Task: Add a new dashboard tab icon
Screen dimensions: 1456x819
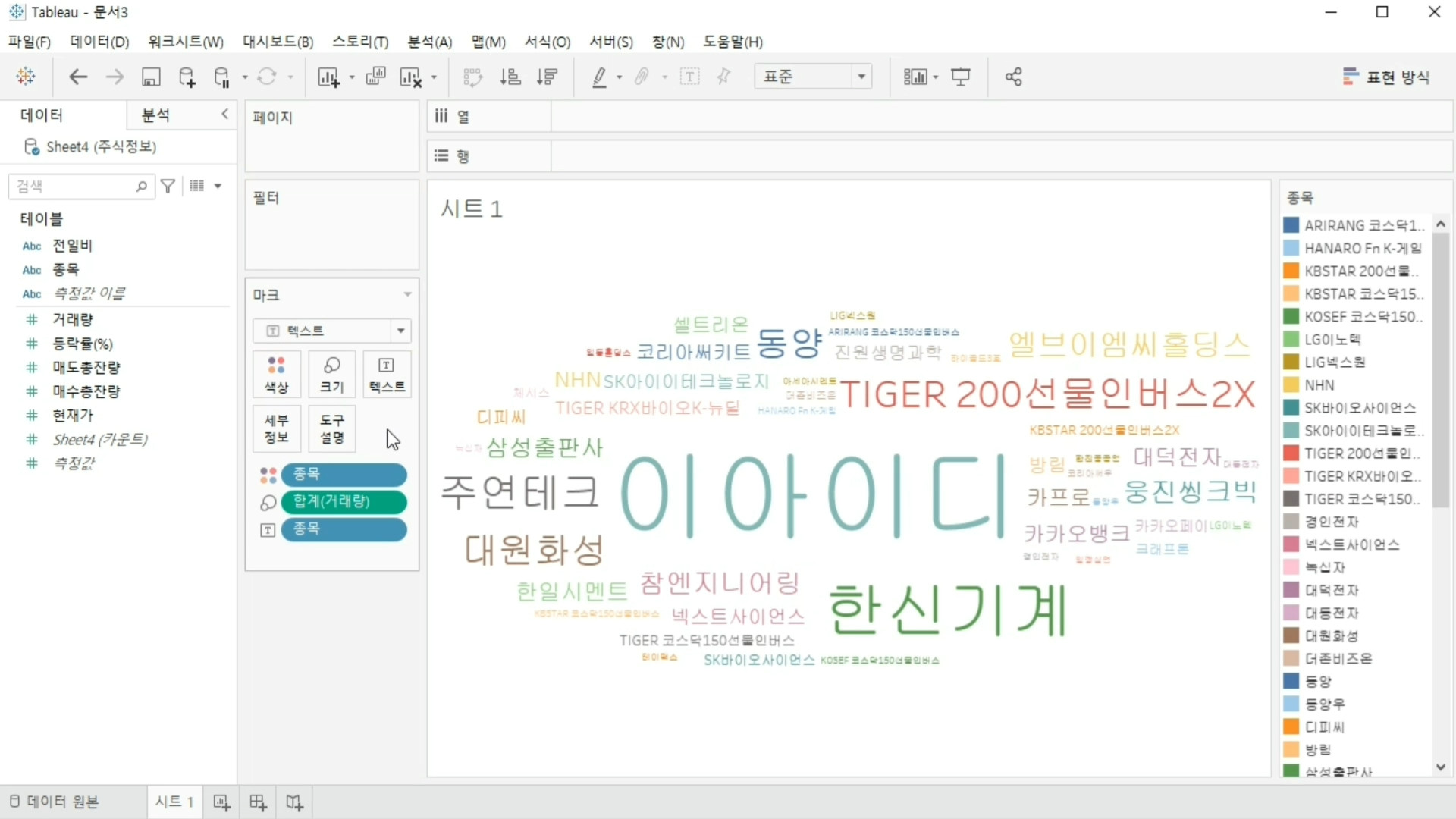Action: [x=258, y=802]
